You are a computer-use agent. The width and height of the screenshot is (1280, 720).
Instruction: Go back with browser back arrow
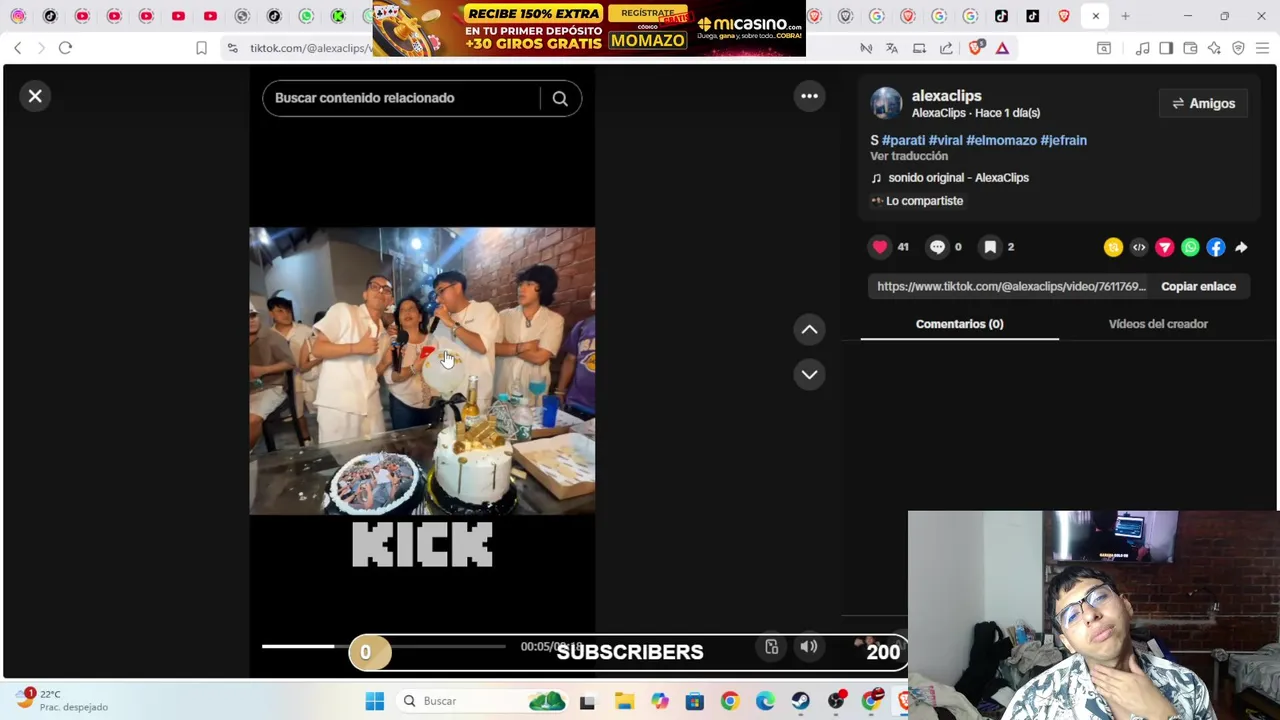[18, 48]
